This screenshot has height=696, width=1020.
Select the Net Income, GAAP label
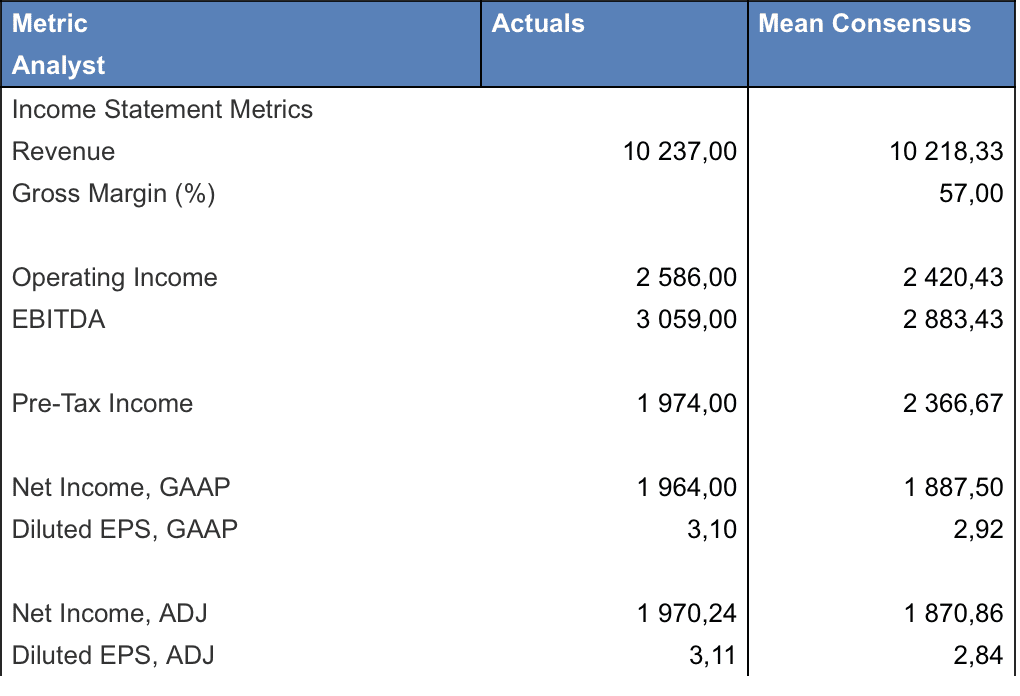121,487
